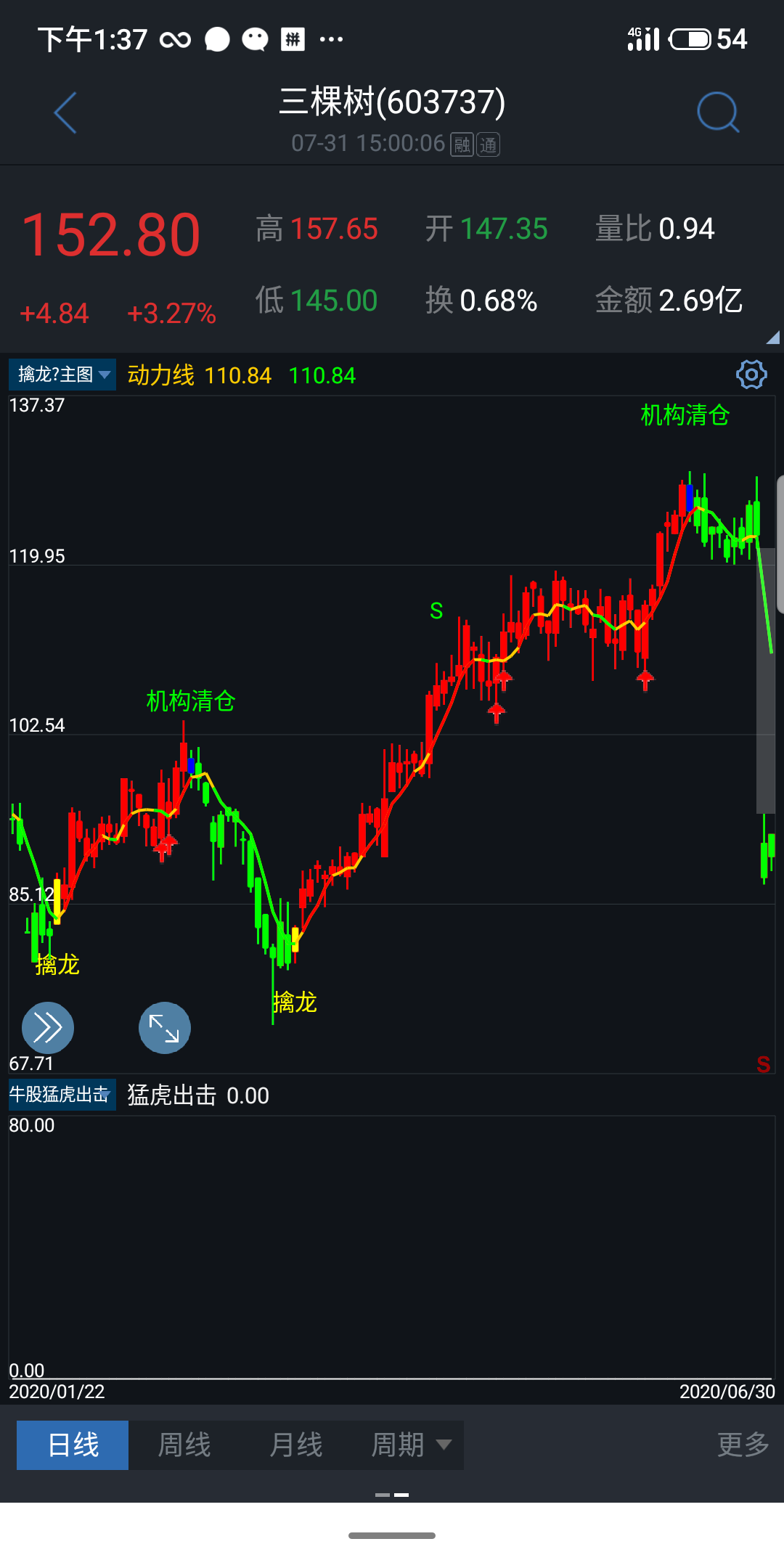784x1568 pixels.
Task: Tap the double-chevron forward button
Action: click(48, 1027)
